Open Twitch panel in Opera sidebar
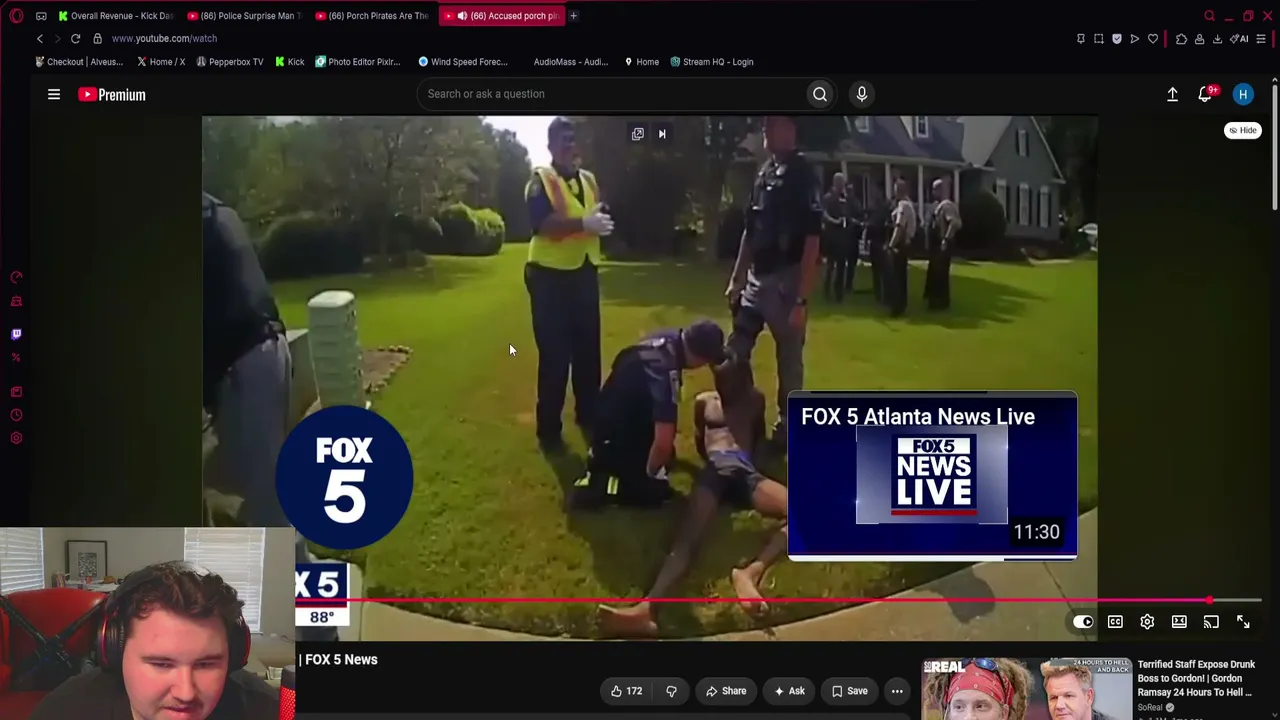Image resolution: width=1280 pixels, height=720 pixels. (x=16, y=334)
